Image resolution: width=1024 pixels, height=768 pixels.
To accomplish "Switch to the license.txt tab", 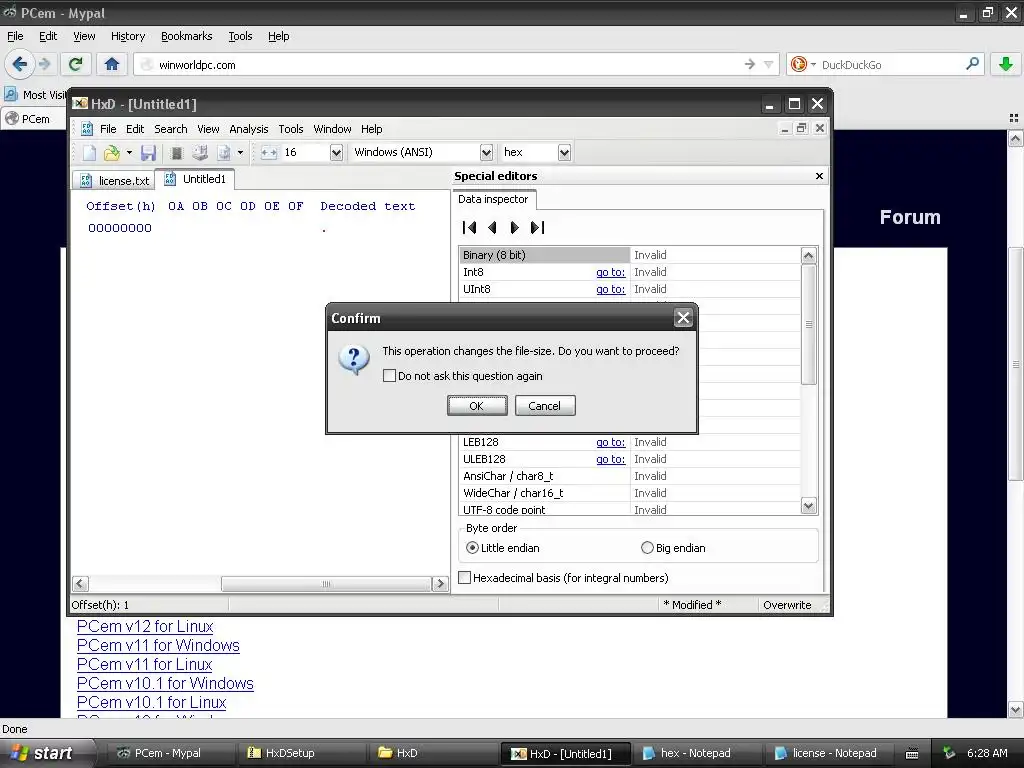I will tap(114, 180).
